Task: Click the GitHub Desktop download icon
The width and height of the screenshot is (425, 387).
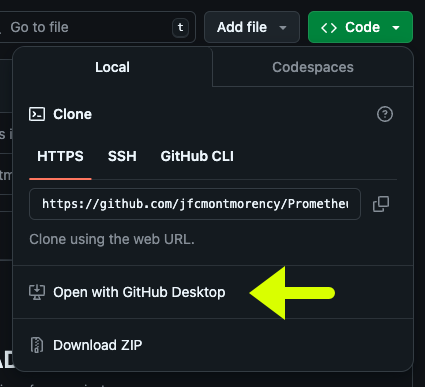Action: tap(37, 292)
